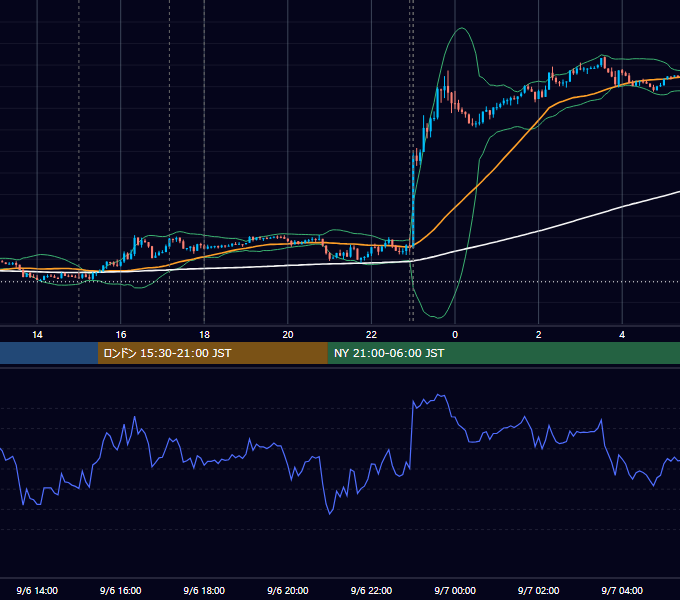Select the NY 21:00-06:00 JST session bar
This screenshot has width=680, height=600.
[503, 353]
